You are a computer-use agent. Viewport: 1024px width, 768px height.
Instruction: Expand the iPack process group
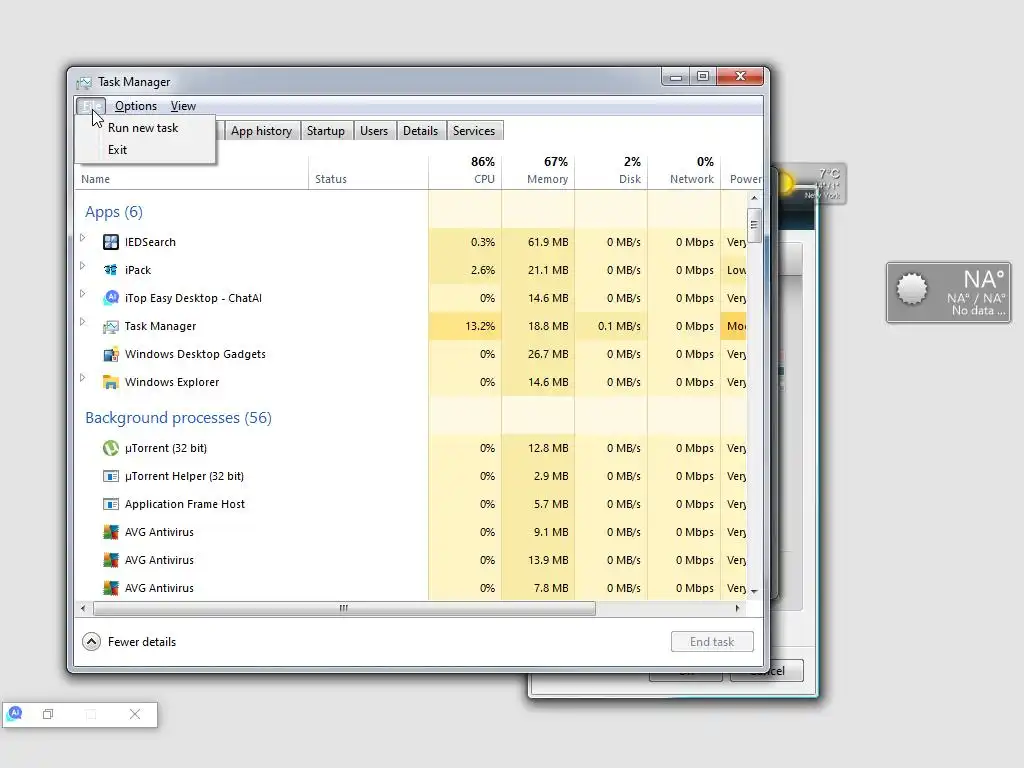(x=82, y=266)
